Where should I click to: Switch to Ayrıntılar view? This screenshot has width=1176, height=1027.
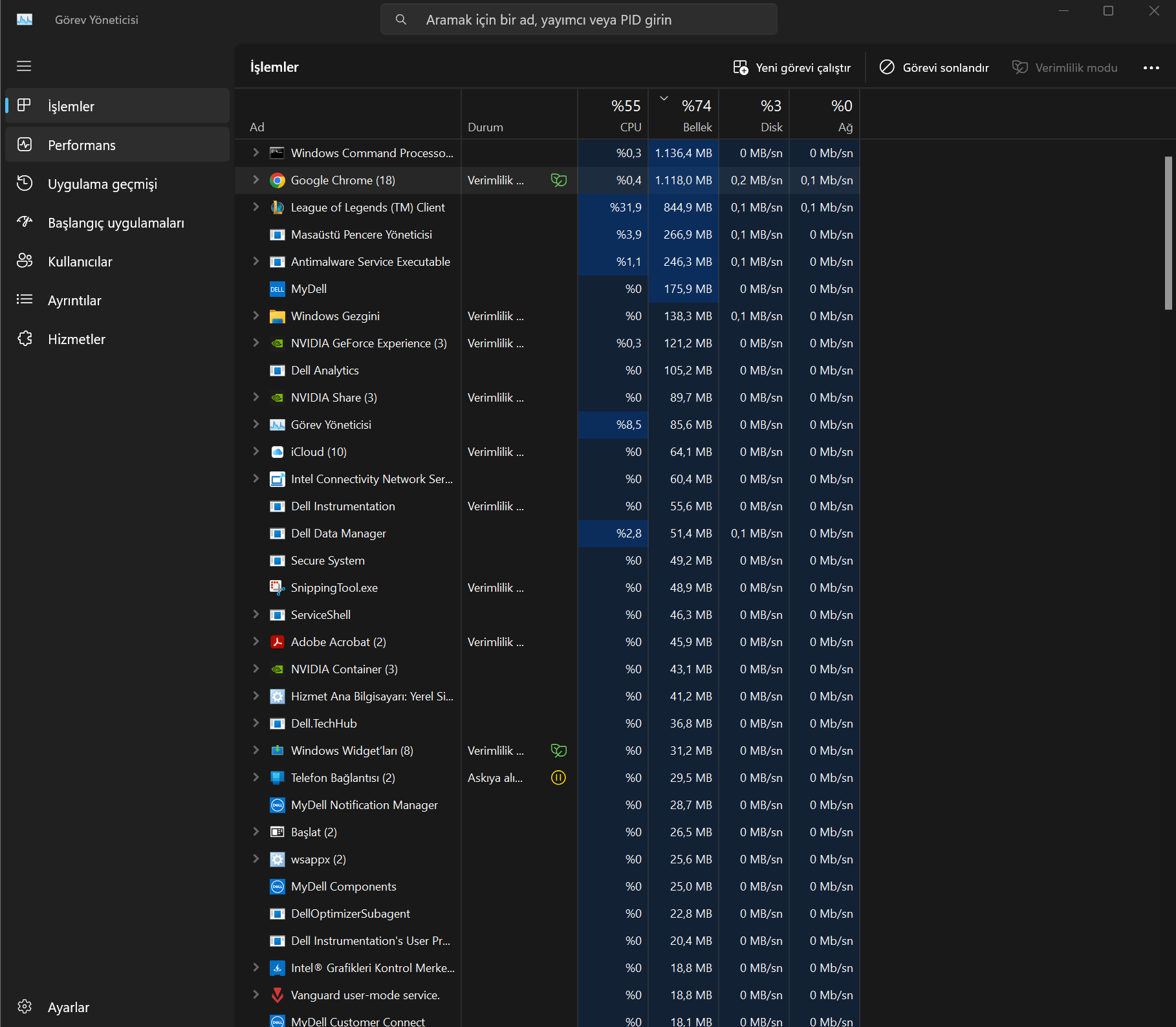click(x=118, y=300)
